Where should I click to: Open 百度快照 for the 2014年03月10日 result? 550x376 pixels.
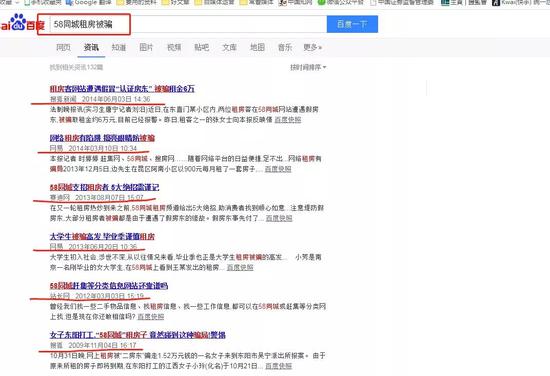(x=278, y=169)
